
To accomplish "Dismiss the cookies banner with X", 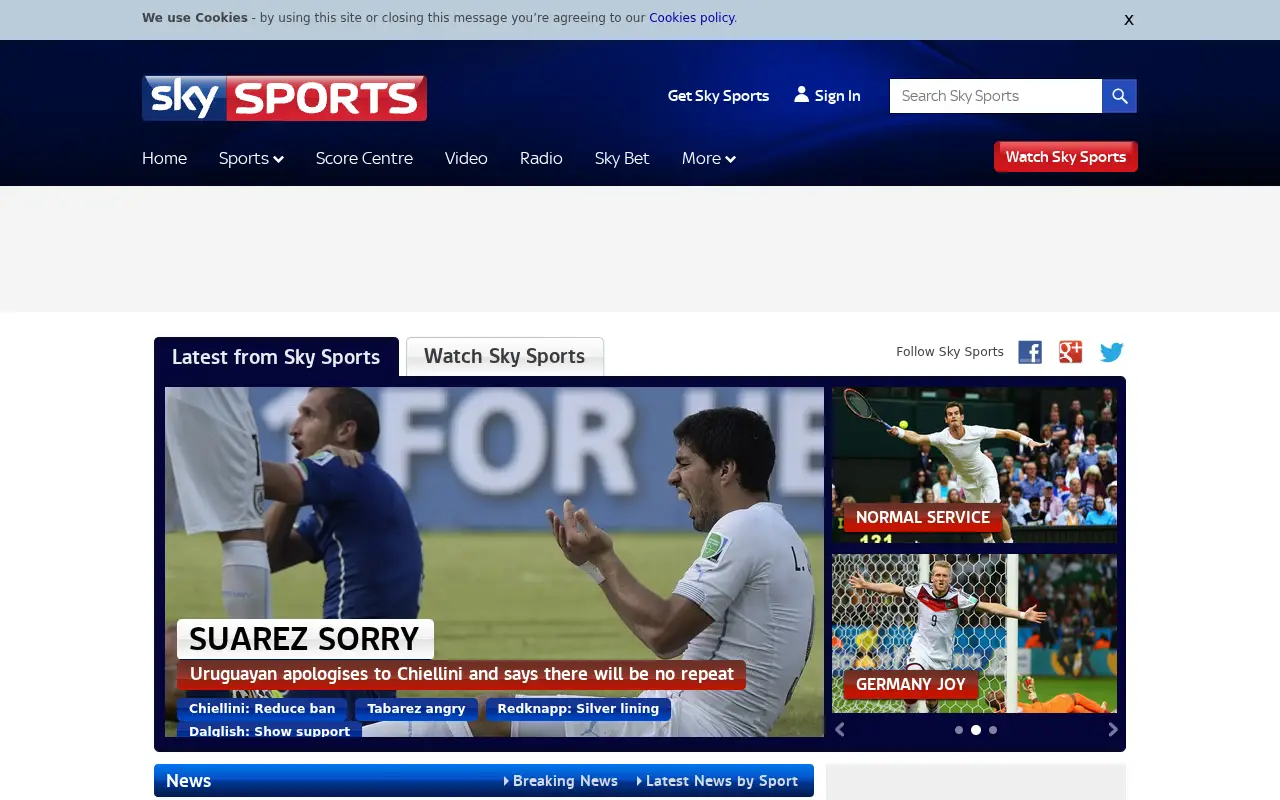I will point(1129,20).
